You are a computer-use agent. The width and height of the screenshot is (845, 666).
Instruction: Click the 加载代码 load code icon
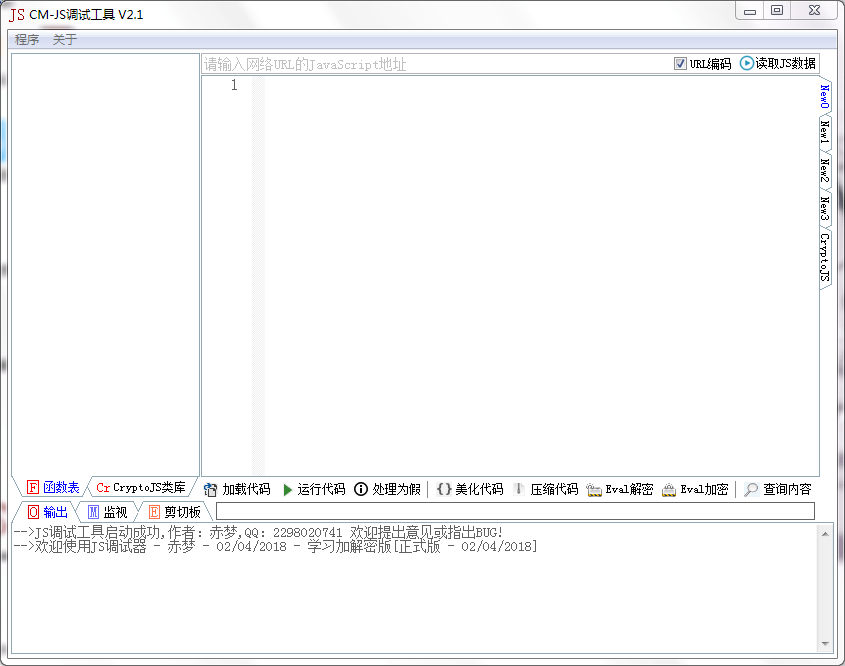click(210, 489)
